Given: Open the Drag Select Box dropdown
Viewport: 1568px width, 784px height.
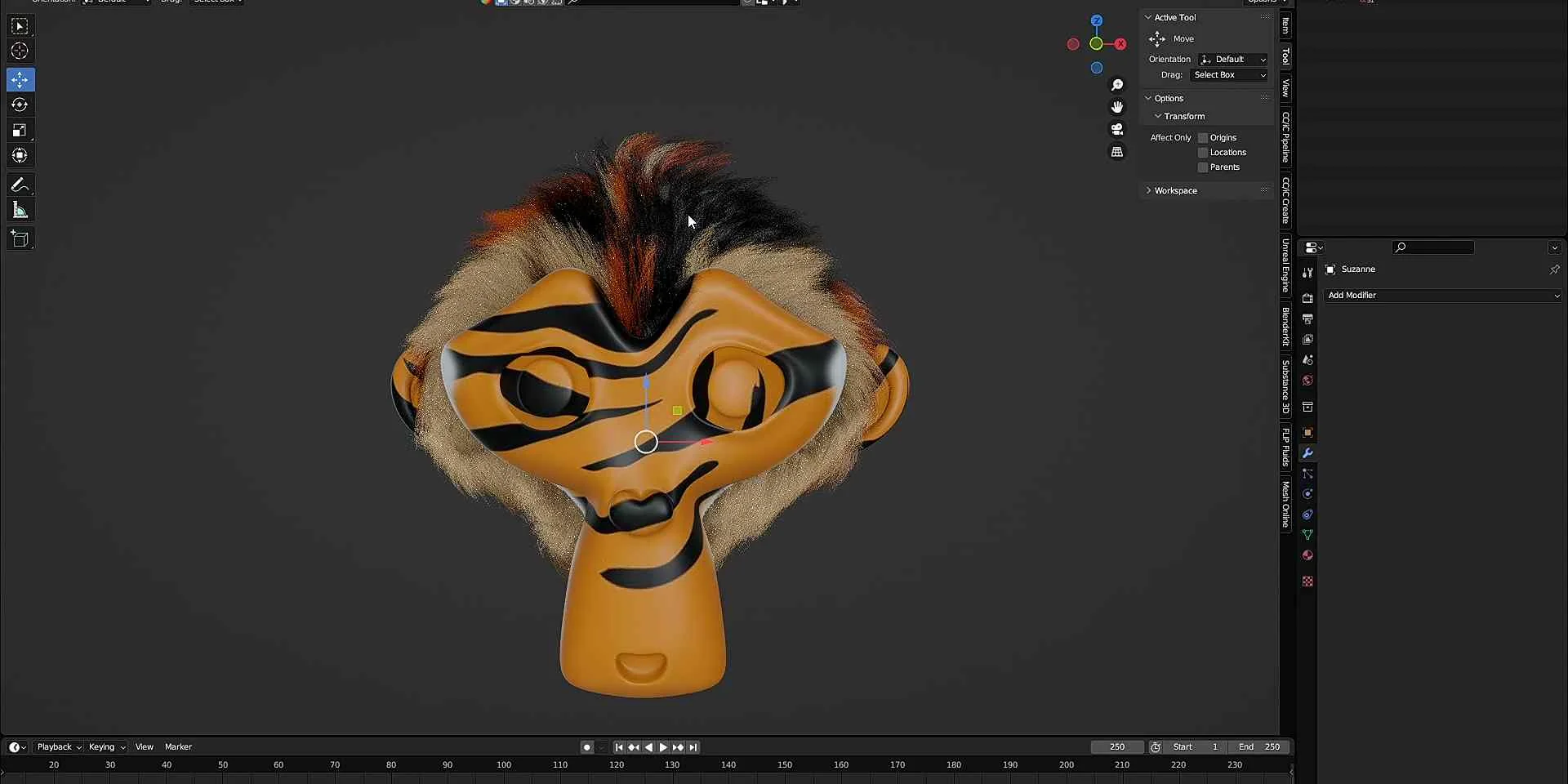Looking at the screenshot, I should (1229, 75).
